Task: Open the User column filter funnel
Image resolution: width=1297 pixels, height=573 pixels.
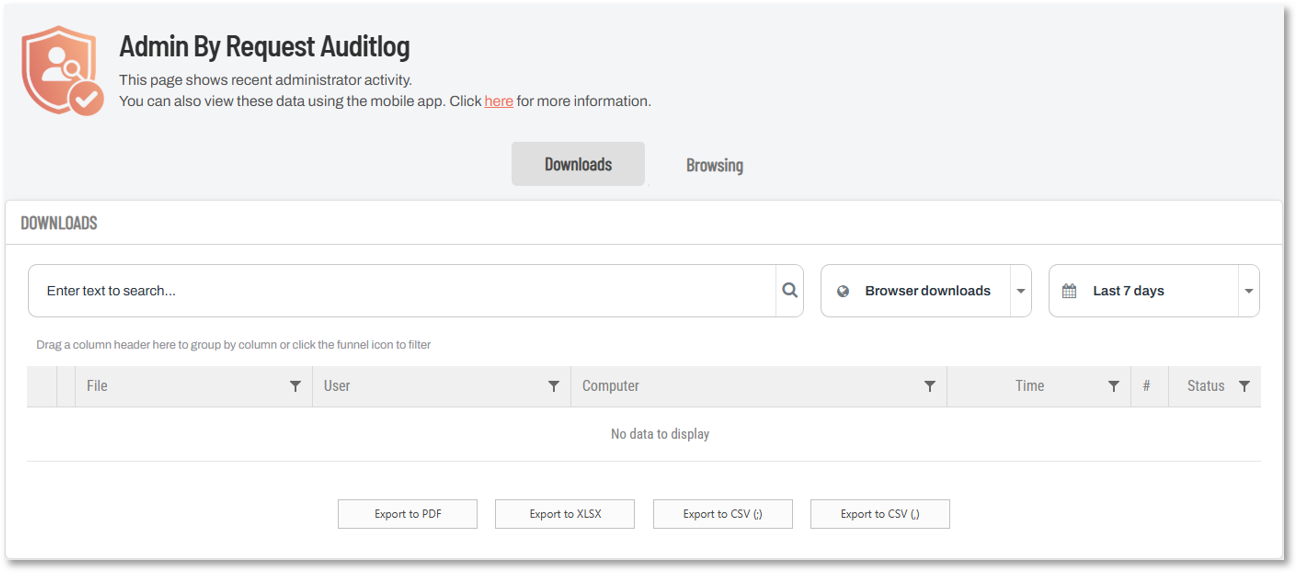Action: [x=553, y=386]
